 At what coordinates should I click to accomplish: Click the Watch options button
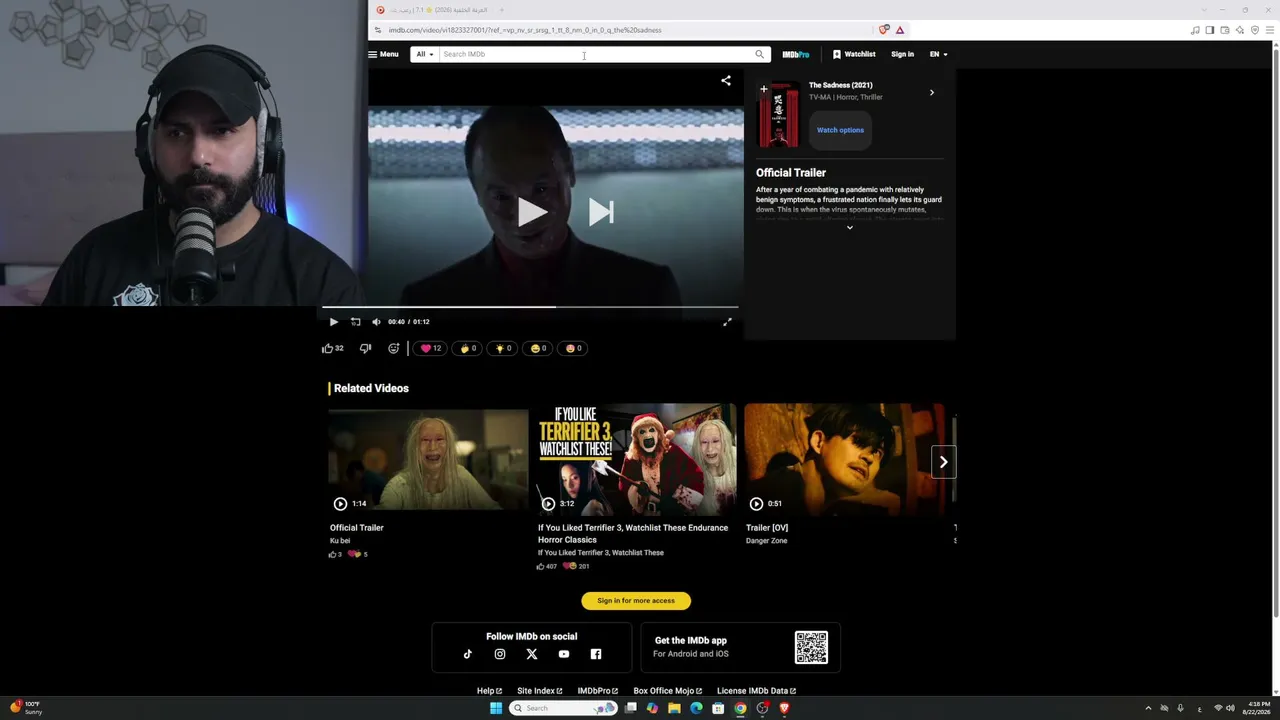click(840, 130)
